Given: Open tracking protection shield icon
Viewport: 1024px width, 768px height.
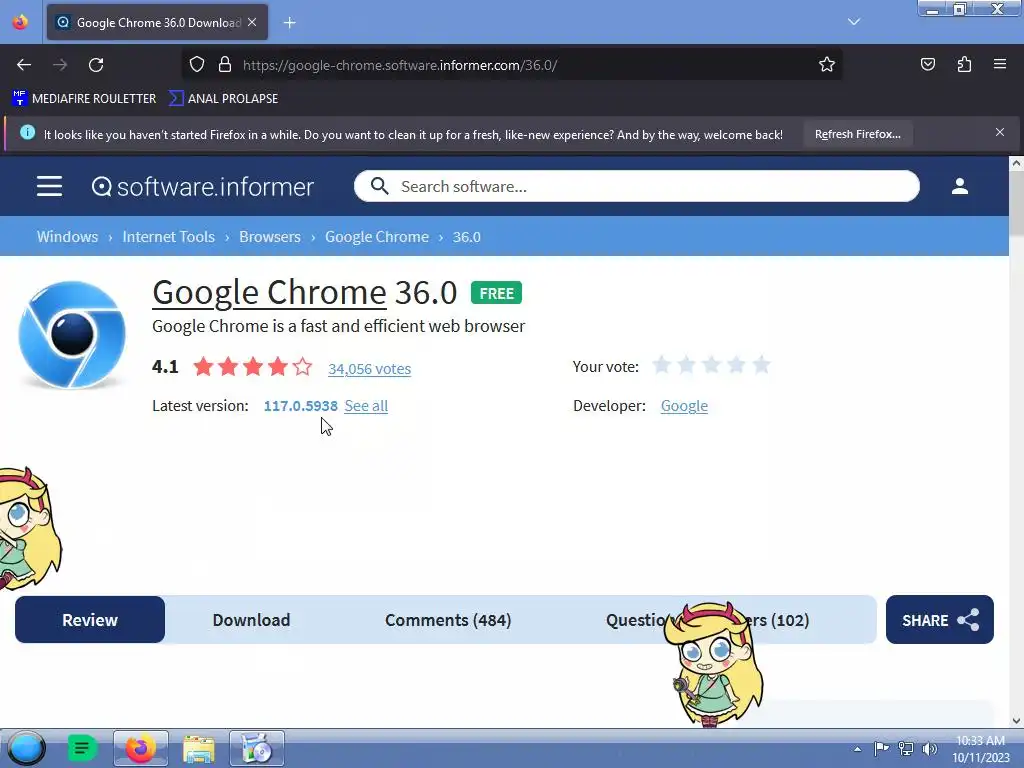Looking at the screenshot, I should click(x=197, y=65).
